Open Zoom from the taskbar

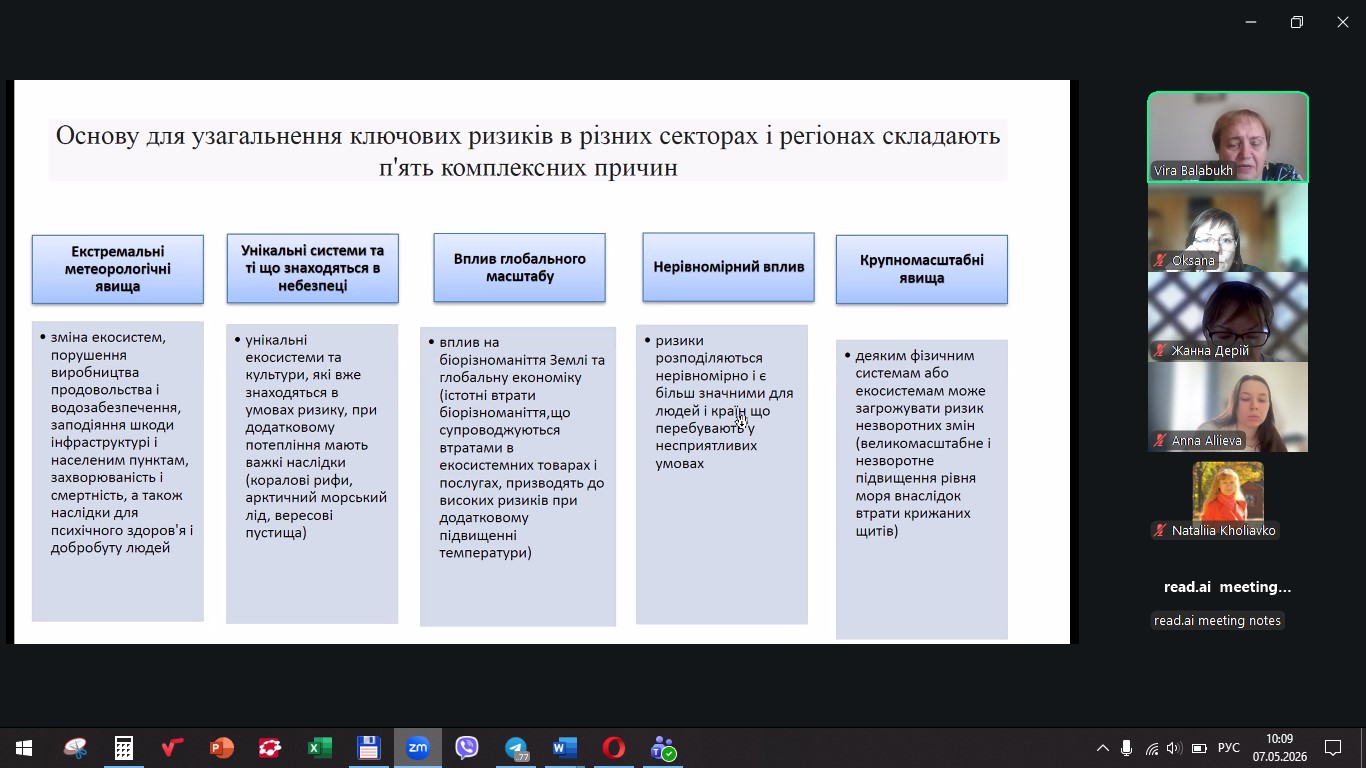pos(418,748)
